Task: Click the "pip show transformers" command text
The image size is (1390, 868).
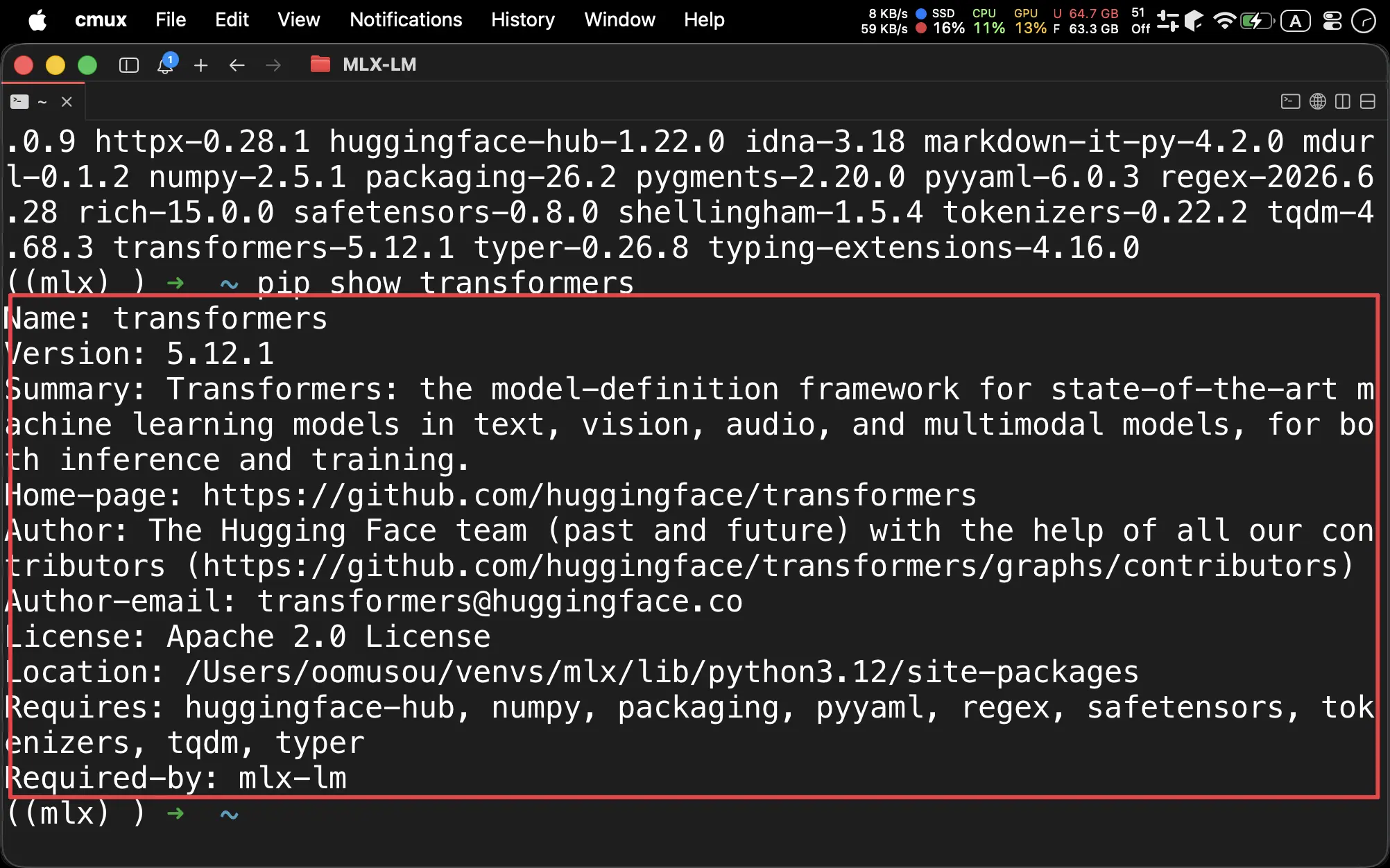Action: click(x=445, y=283)
